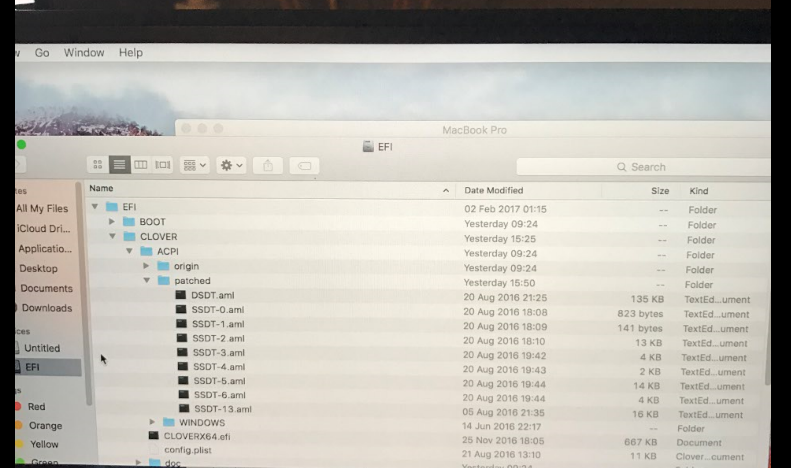The height and width of the screenshot is (468, 791).
Task: Click the Share toolbar button
Action: click(267, 166)
